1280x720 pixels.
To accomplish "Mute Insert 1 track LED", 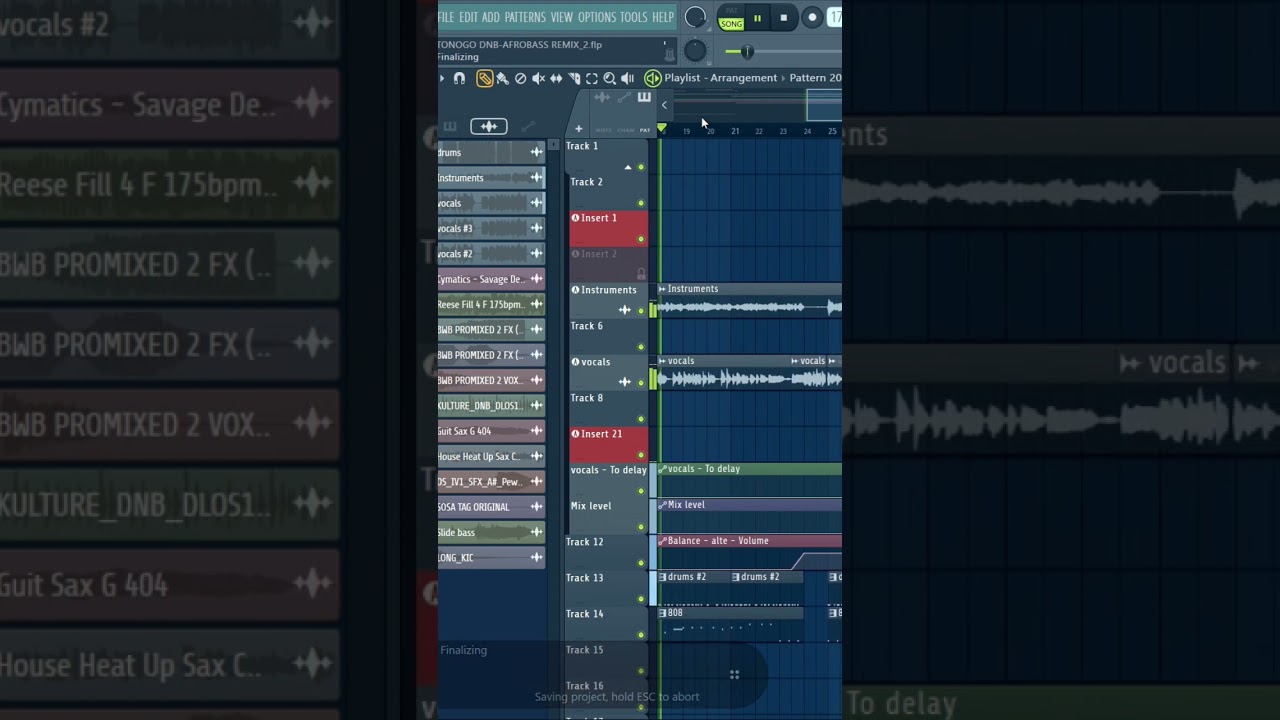I will 641,239.
